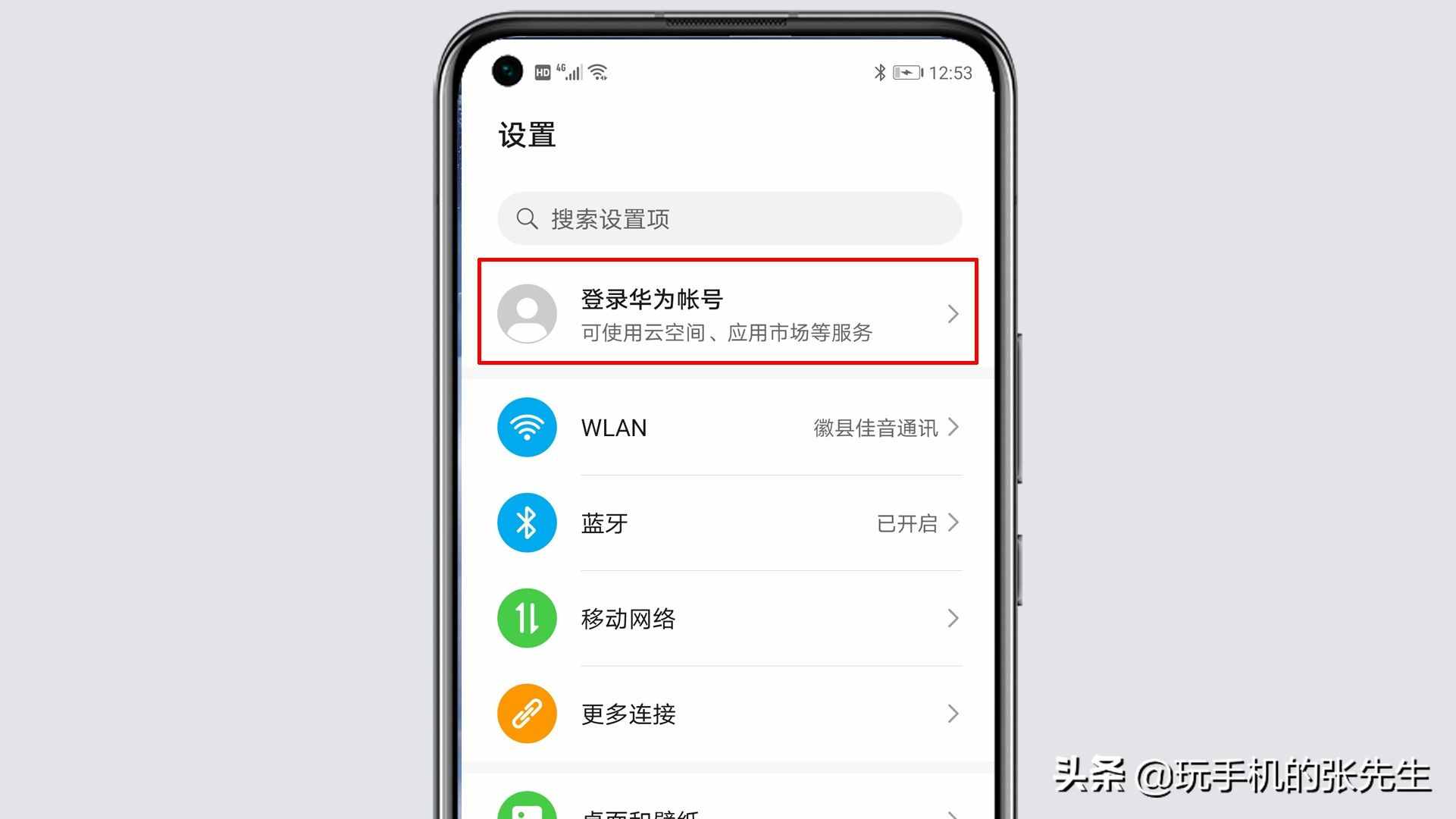The image size is (1456, 819).
Task: Tap the Bluetooth settings icon
Action: pyautogui.click(x=526, y=522)
